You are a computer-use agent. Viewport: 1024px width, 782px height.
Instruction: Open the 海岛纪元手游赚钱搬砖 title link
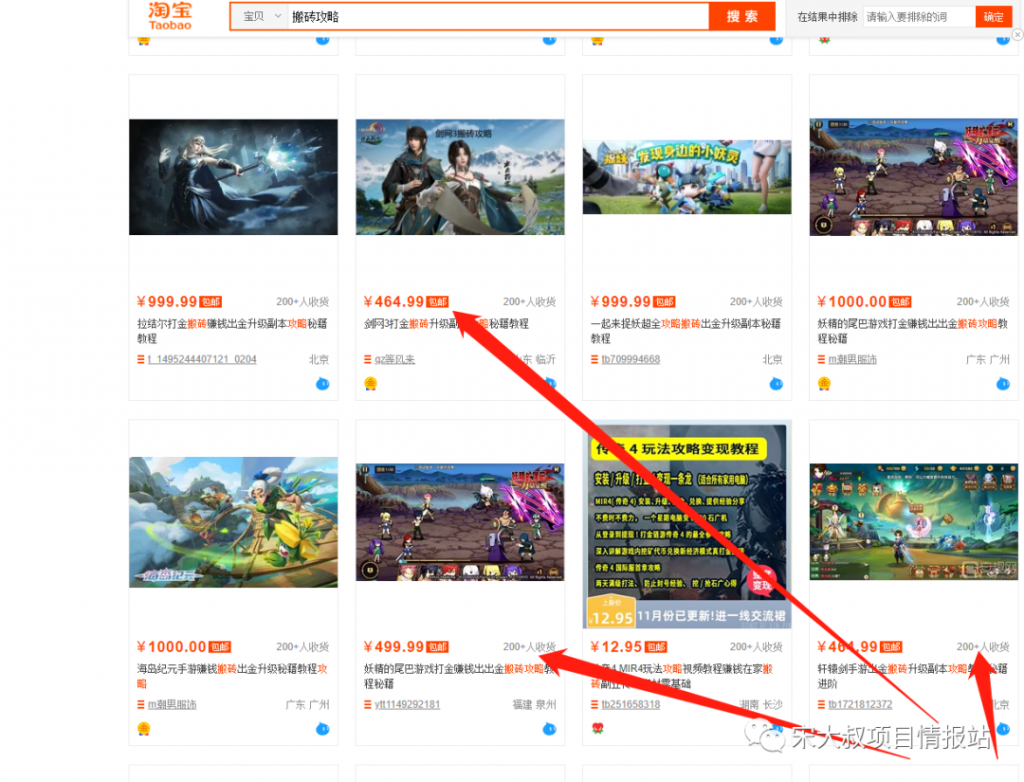click(232, 676)
